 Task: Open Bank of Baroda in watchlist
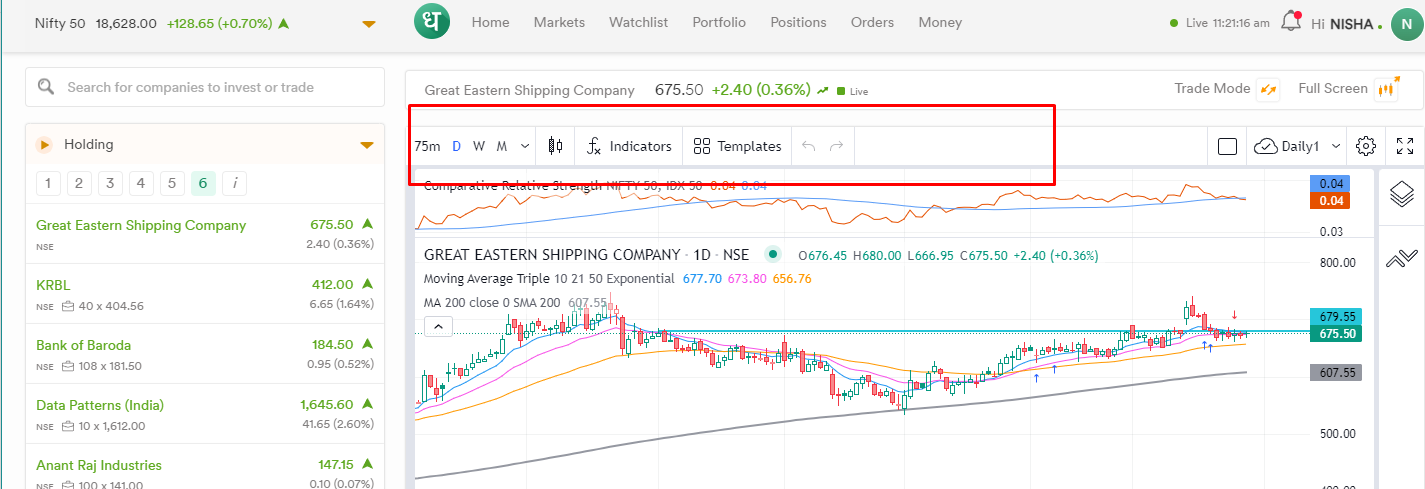pyautogui.click(x=205, y=354)
